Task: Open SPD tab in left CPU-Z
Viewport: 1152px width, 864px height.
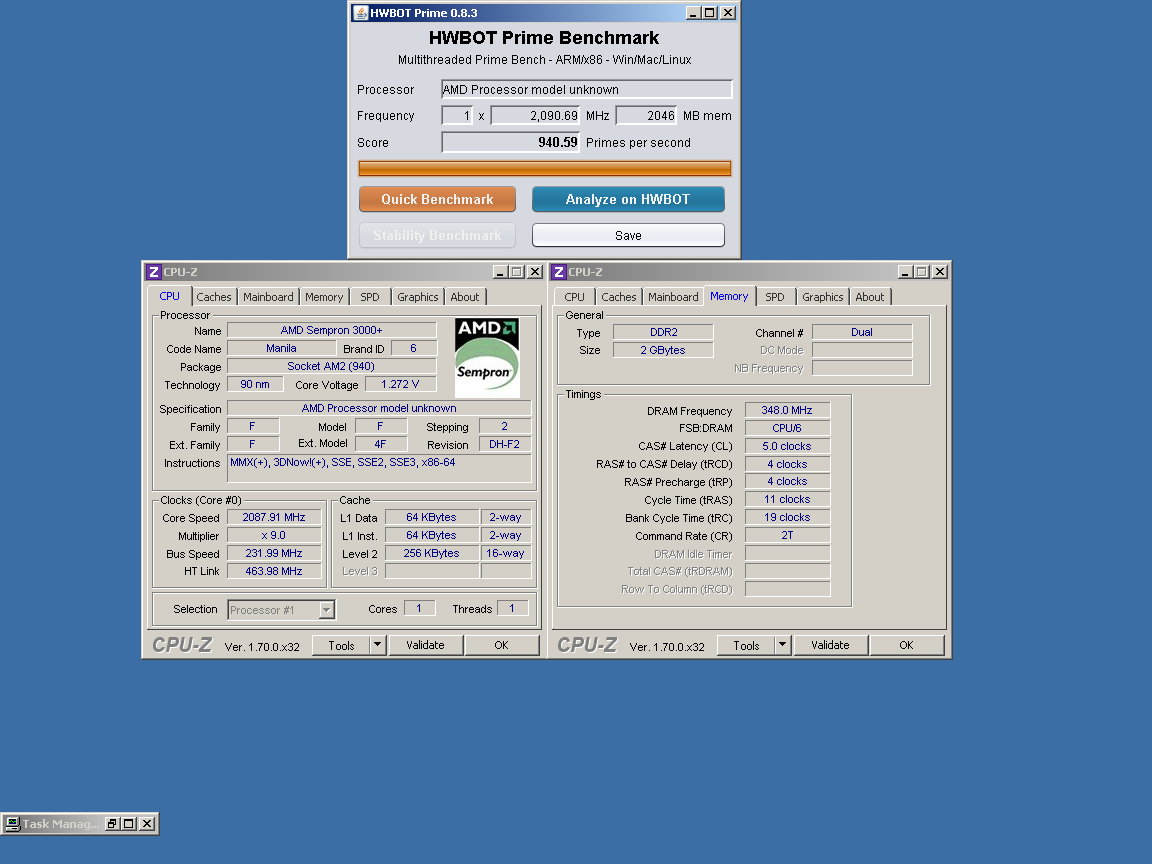Action: pyautogui.click(x=370, y=297)
